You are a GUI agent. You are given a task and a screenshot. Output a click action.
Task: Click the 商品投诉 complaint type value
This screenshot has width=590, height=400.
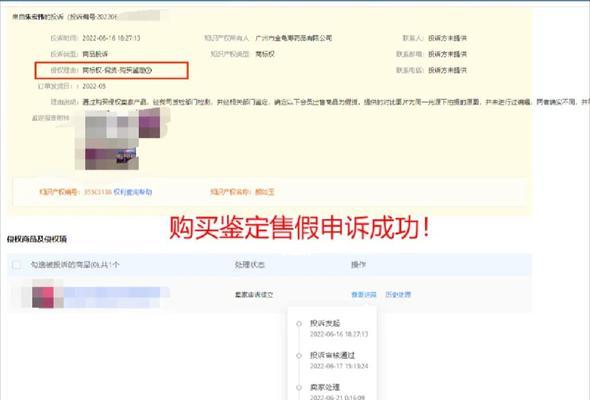pos(95,54)
